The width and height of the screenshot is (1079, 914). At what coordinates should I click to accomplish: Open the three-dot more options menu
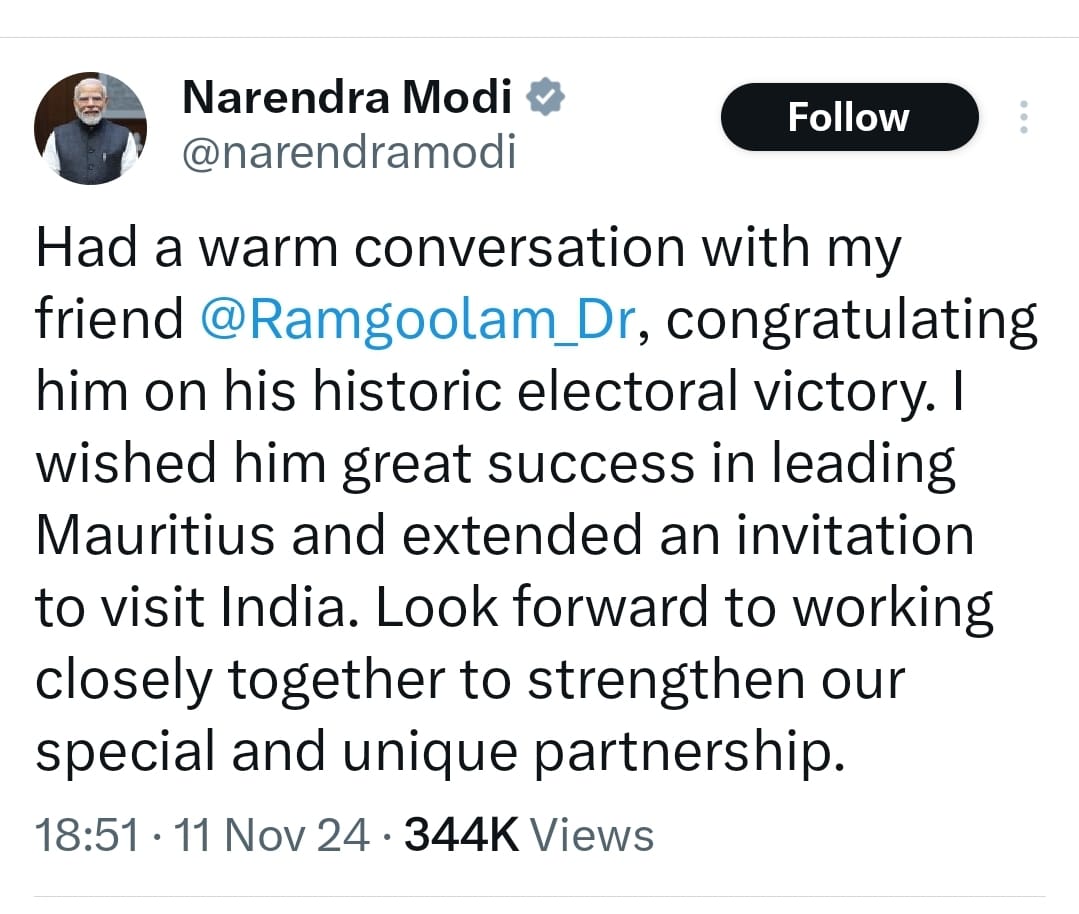tap(1023, 117)
